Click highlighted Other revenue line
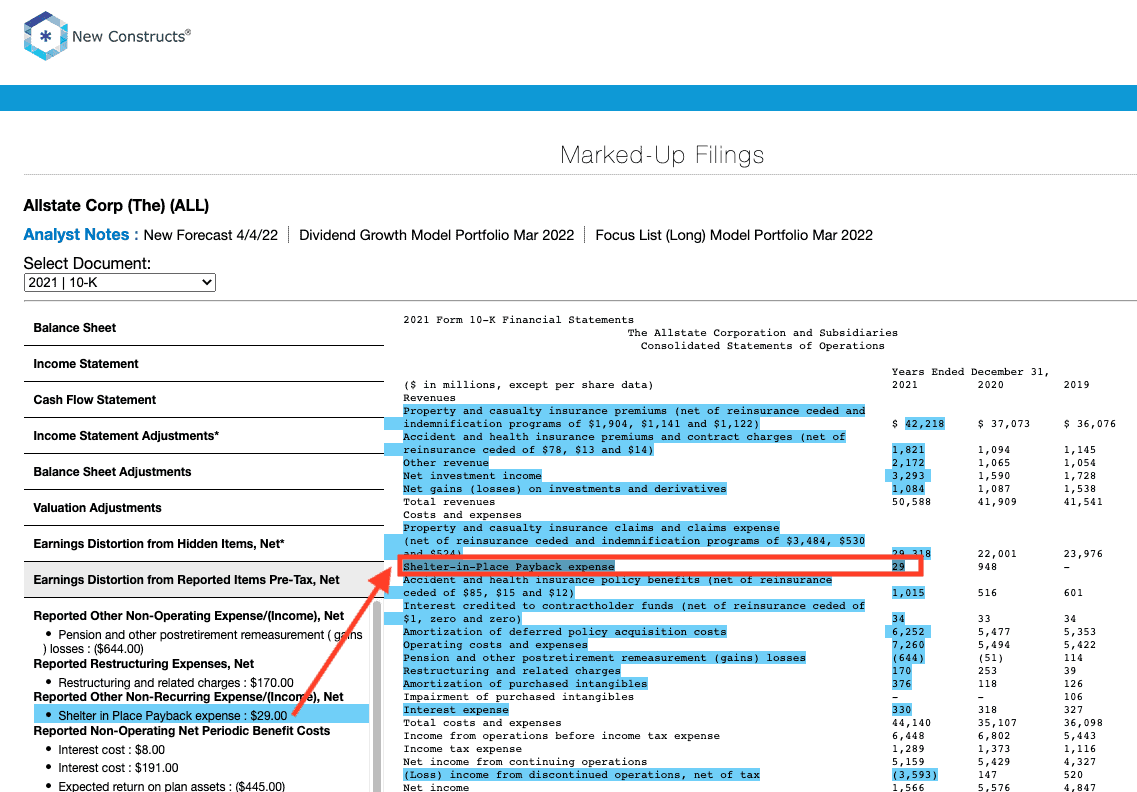 (446, 463)
